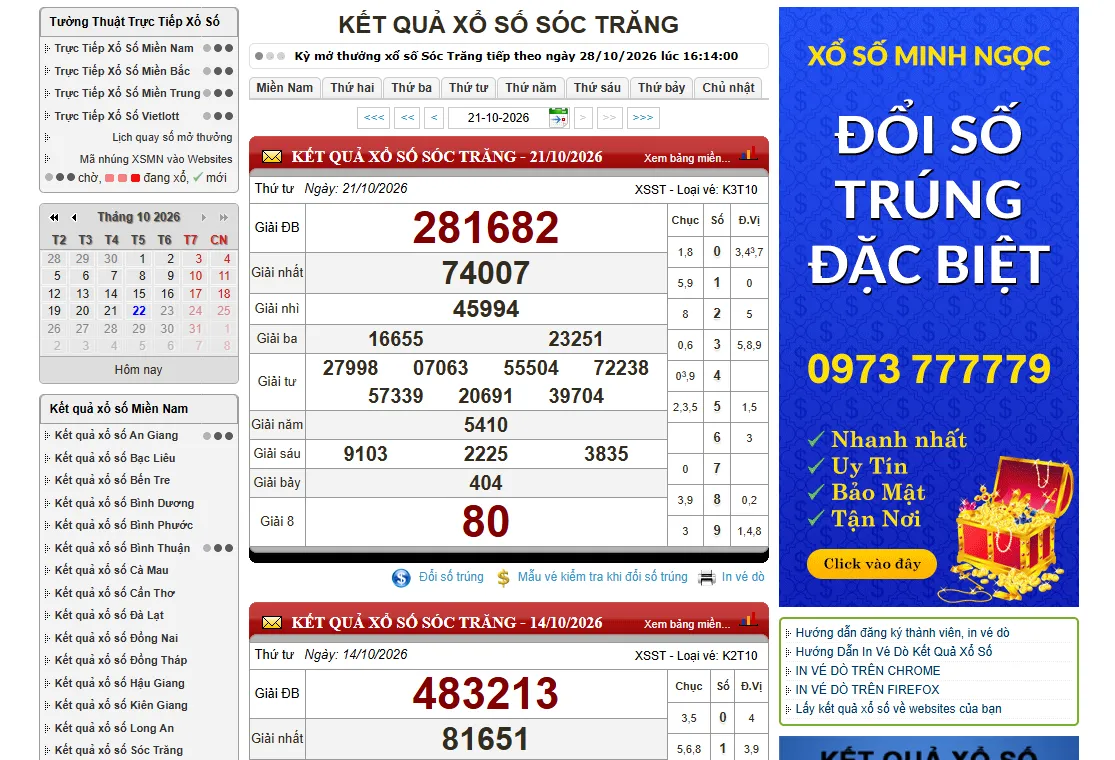Open Lấy kết quả xổ số về websites link
Screen dimensions: 1115x760
(x=898, y=709)
